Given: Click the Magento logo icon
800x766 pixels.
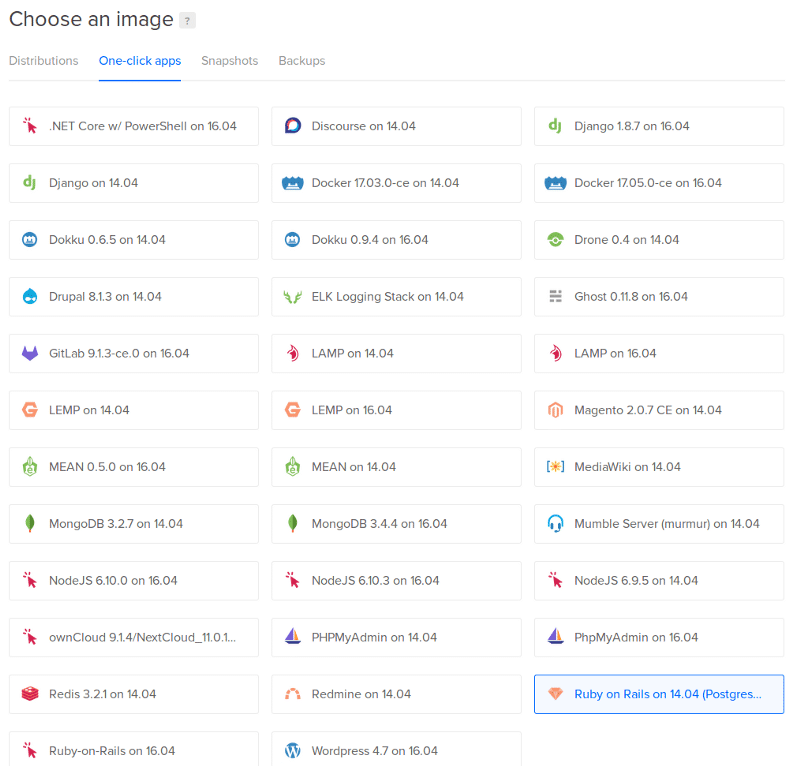Looking at the screenshot, I should (556, 410).
